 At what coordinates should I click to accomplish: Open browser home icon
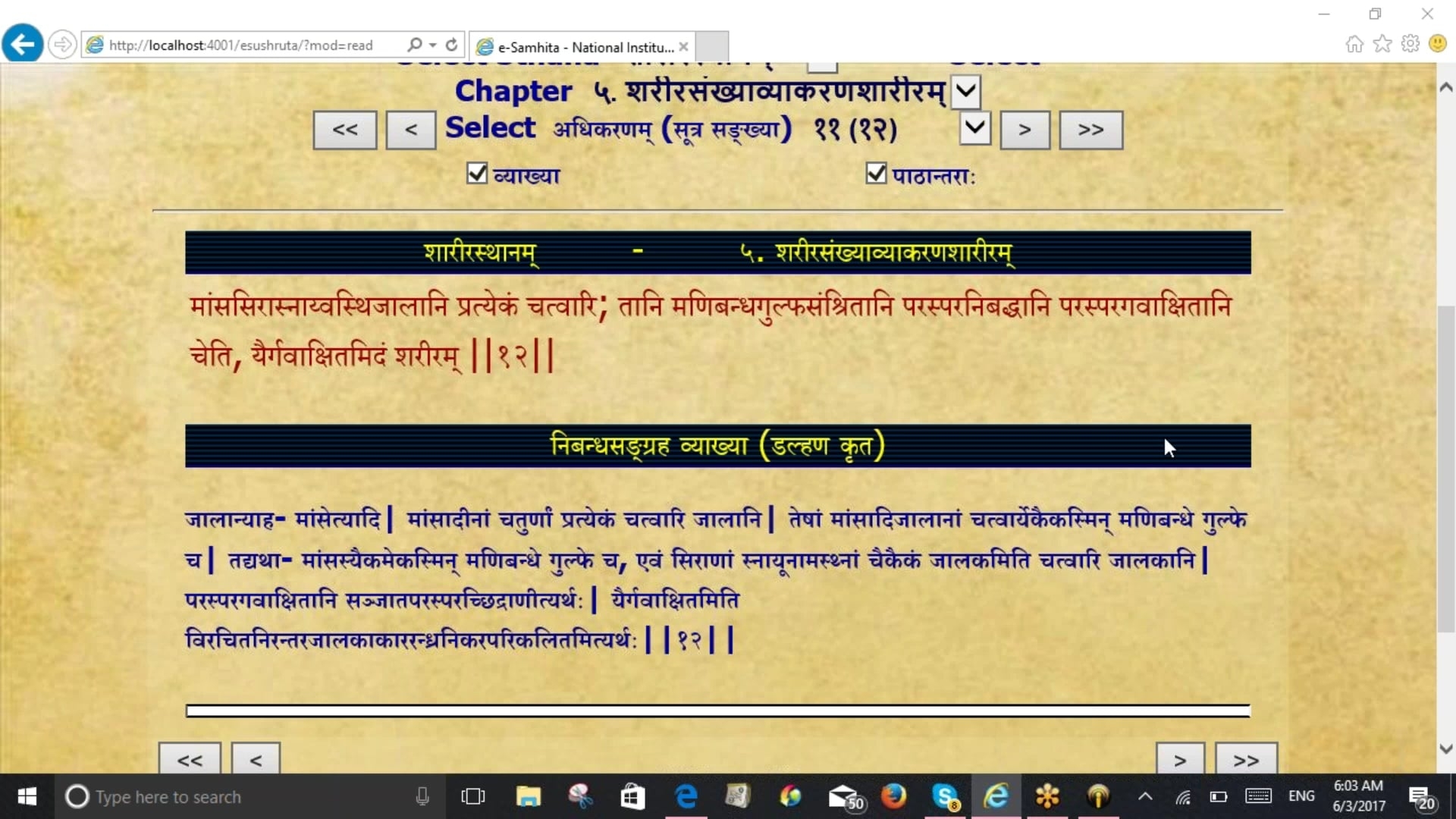[x=1354, y=44]
